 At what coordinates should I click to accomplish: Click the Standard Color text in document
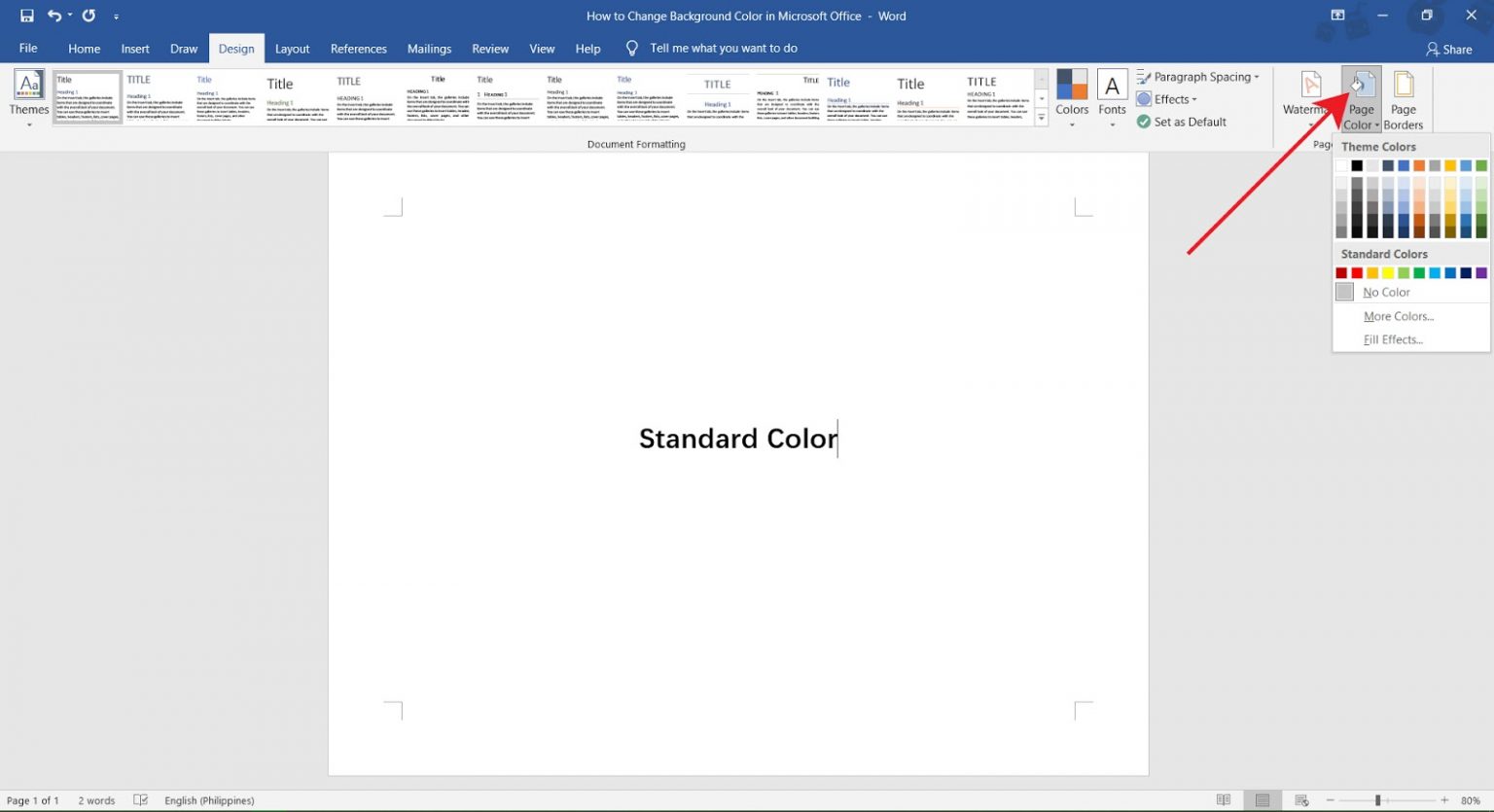(738, 439)
